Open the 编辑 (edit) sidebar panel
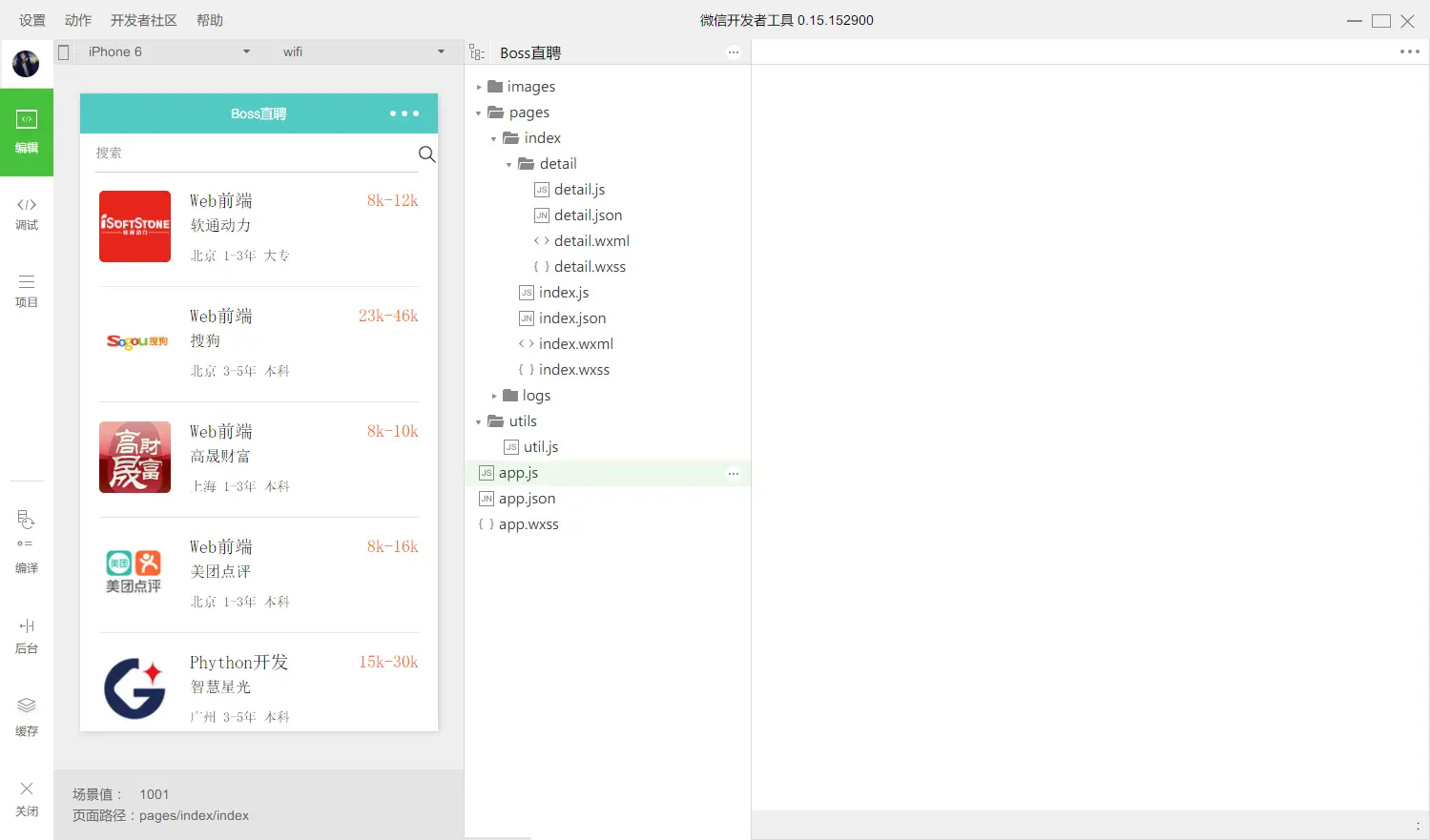This screenshot has height=840, width=1430. [27, 133]
